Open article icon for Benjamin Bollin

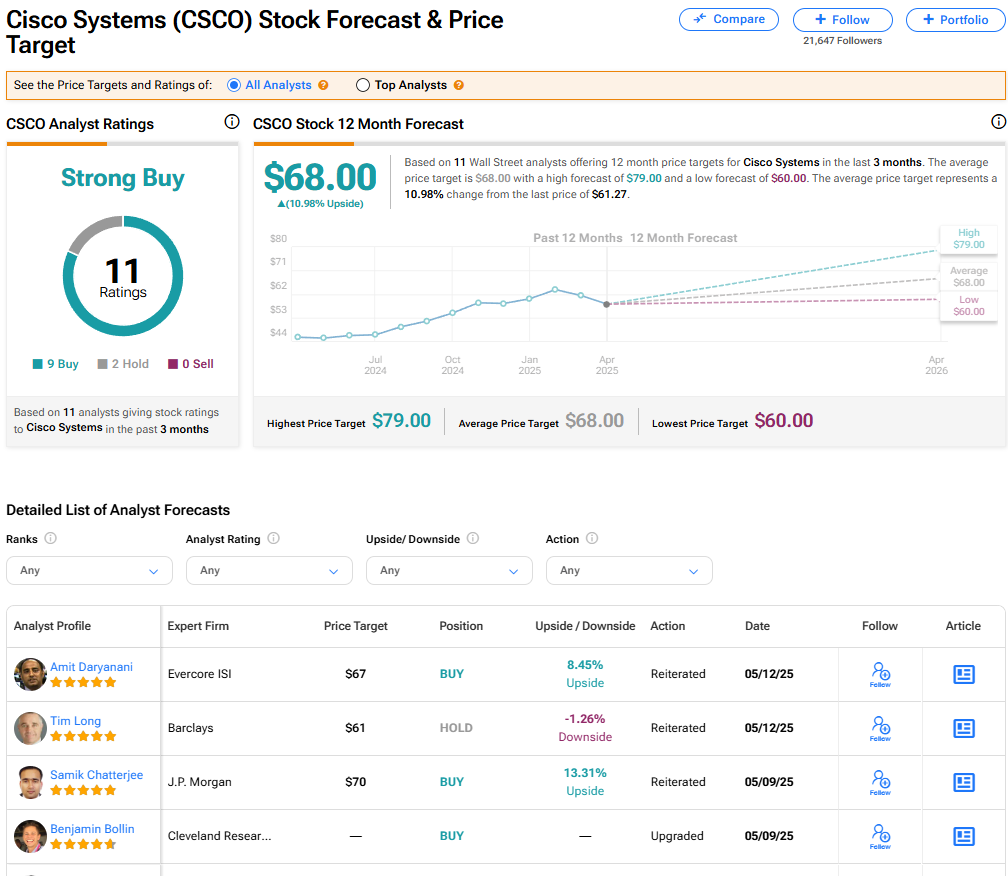point(963,836)
